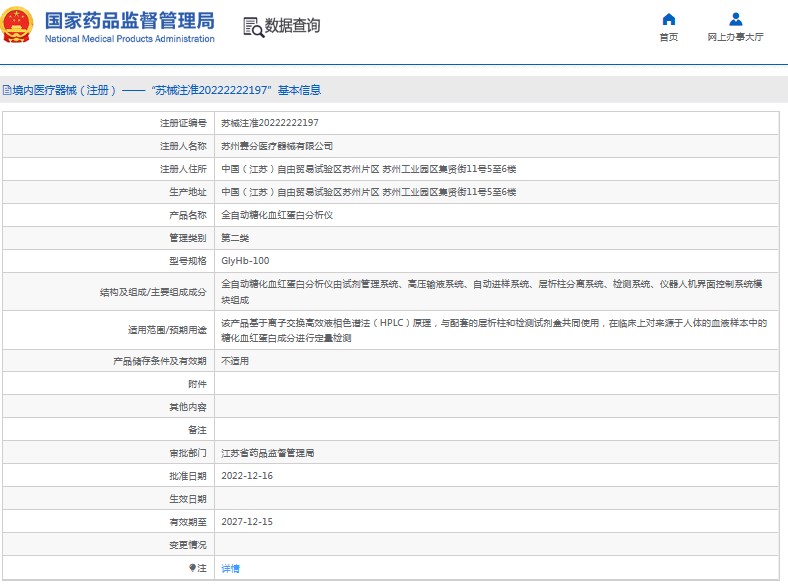Select registrant name 苏州壹分医疗器械有限公司
This screenshot has height=588, width=788.
click(277, 146)
